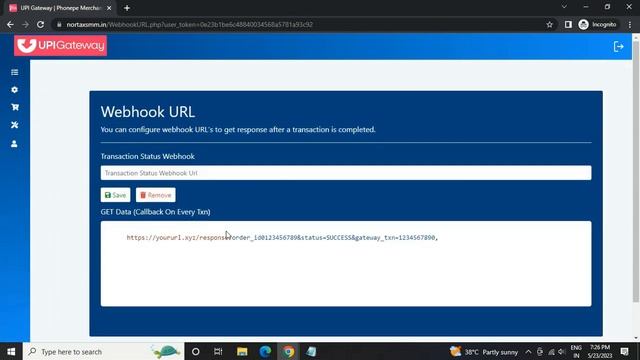Click the GET Data callback label
The height and width of the screenshot is (360, 640).
156,212
